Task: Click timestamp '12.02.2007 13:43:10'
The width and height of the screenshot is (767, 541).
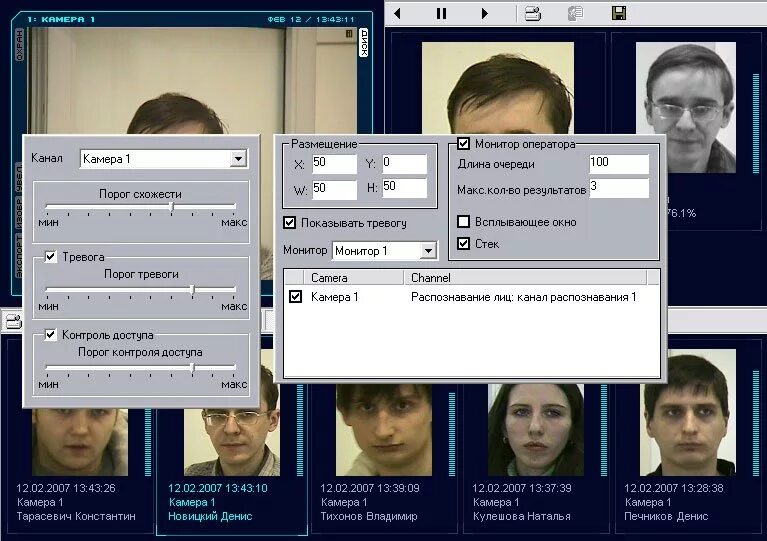Action: (218, 488)
